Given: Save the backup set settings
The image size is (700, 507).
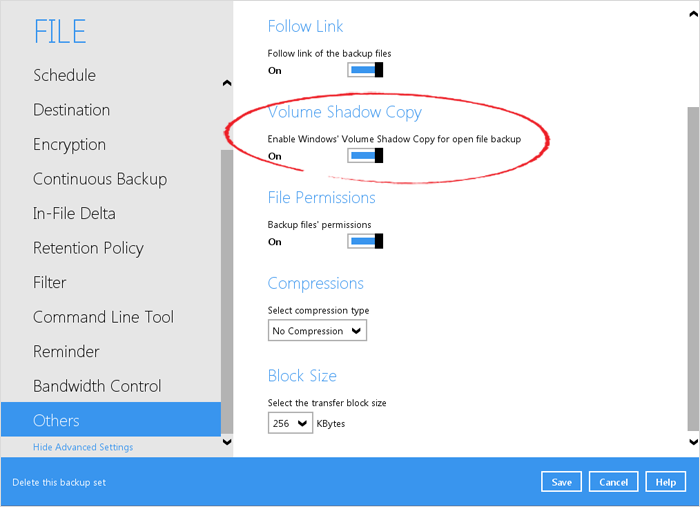Looking at the screenshot, I should click(x=561, y=482).
